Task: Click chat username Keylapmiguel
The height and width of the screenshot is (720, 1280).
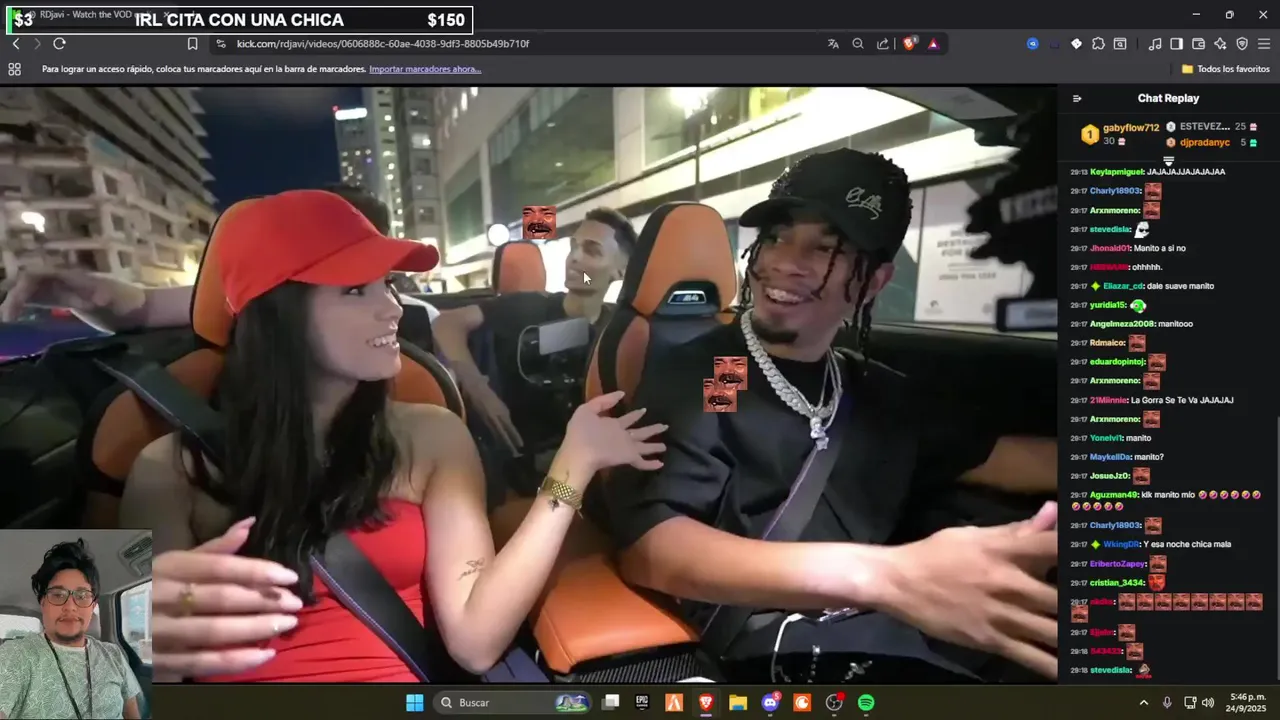Action: (x=1117, y=172)
